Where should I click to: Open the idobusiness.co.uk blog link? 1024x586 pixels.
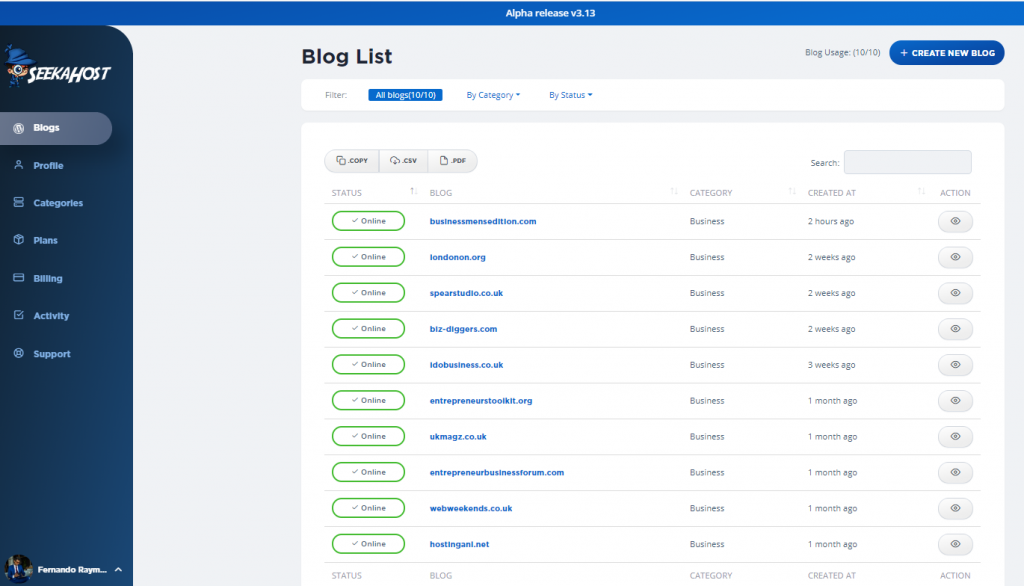[x=466, y=365]
